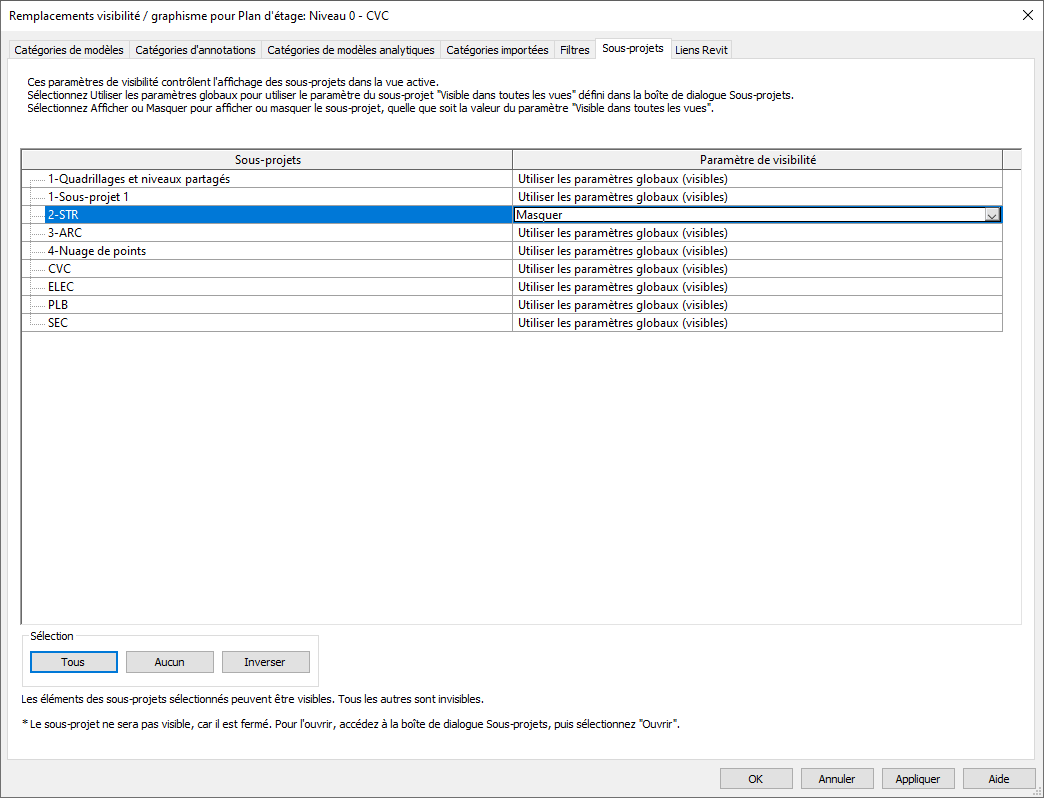
Task: Click visibility setting for CVC row
Action: (756, 269)
